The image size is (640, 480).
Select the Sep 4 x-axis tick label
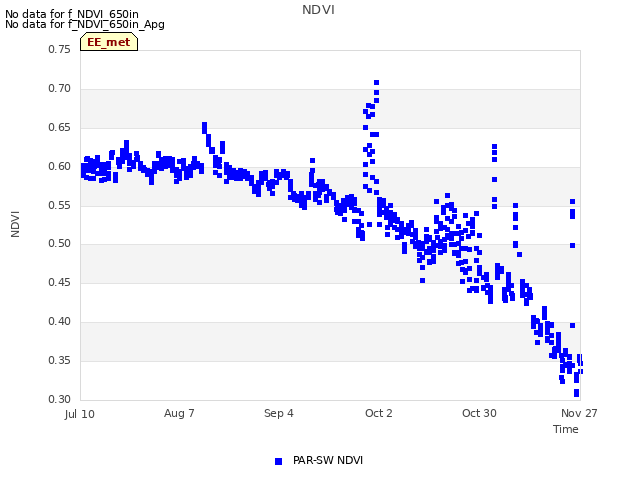click(279, 413)
